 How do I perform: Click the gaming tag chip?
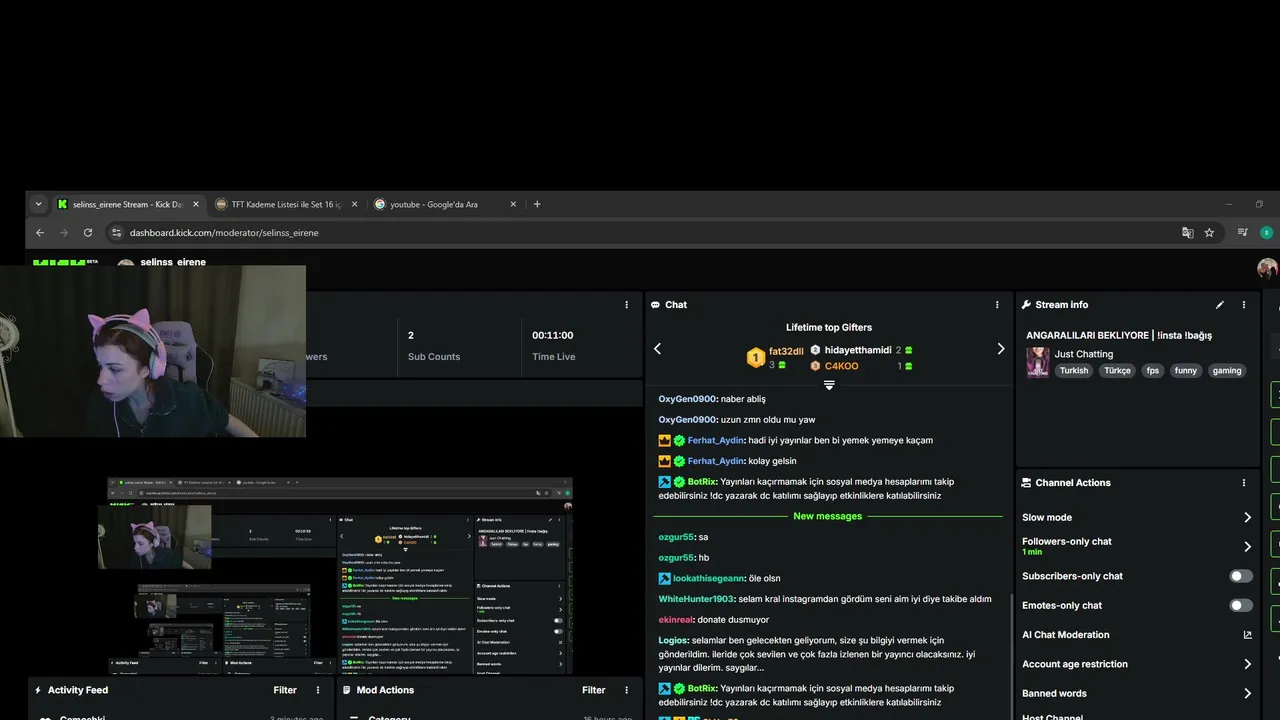(x=1227, y=370)
